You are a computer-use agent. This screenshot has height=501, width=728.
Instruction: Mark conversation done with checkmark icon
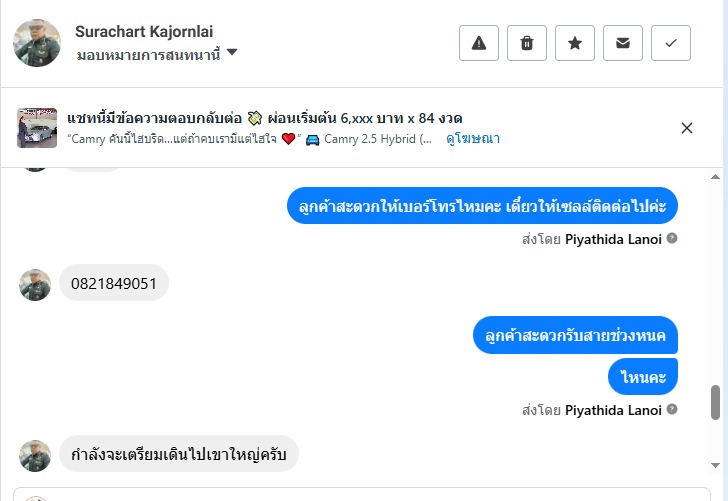(671, 43)
